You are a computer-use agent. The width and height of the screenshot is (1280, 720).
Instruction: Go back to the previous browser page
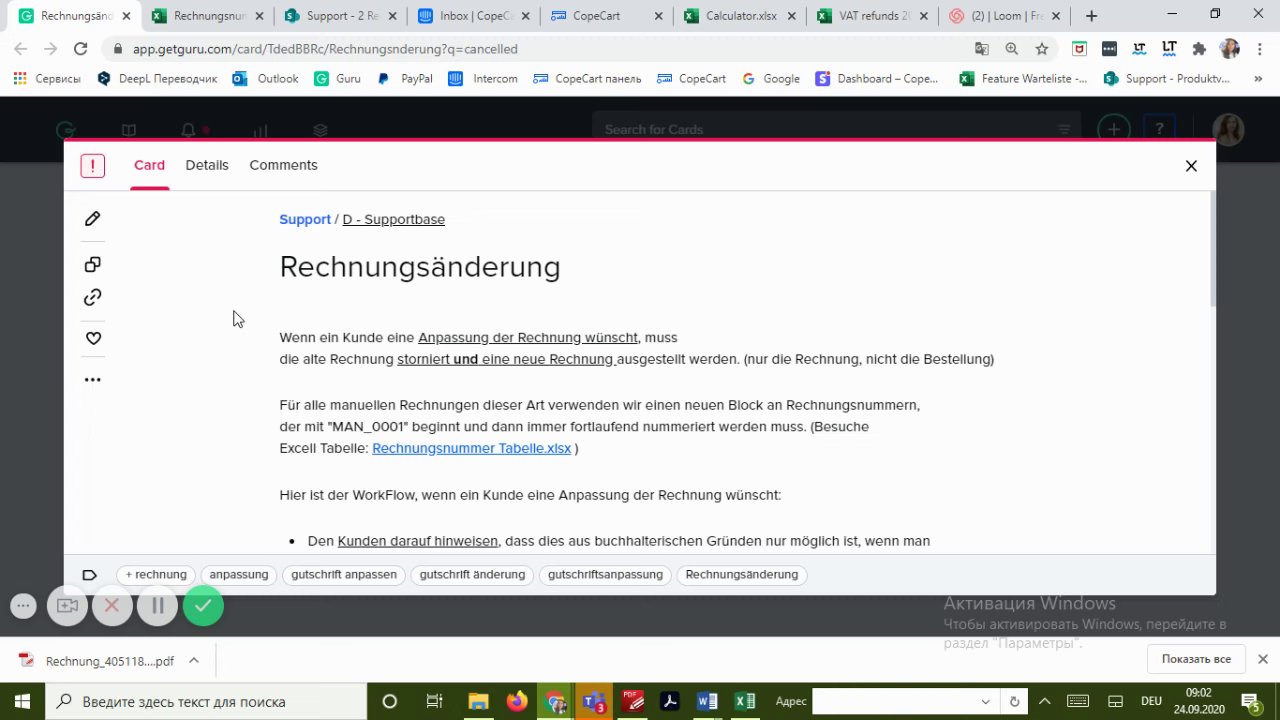click(x=20, y=48)
